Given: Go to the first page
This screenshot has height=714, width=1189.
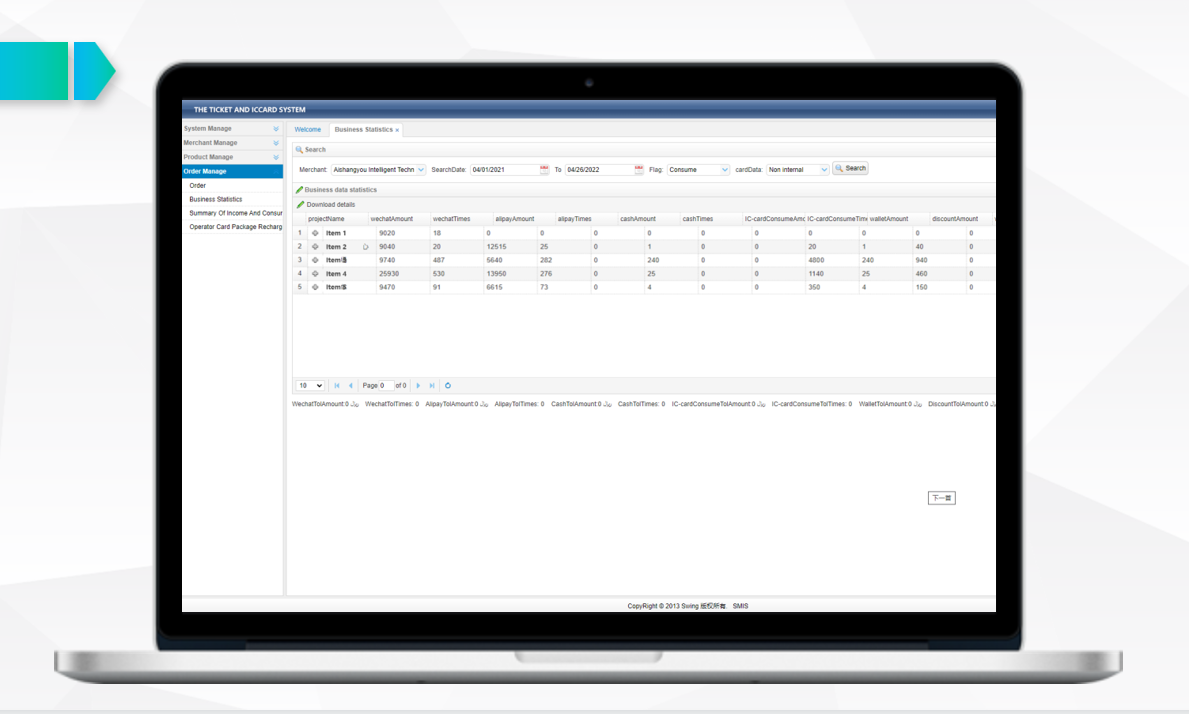Looking at the screenshot, I should [337, 386].
